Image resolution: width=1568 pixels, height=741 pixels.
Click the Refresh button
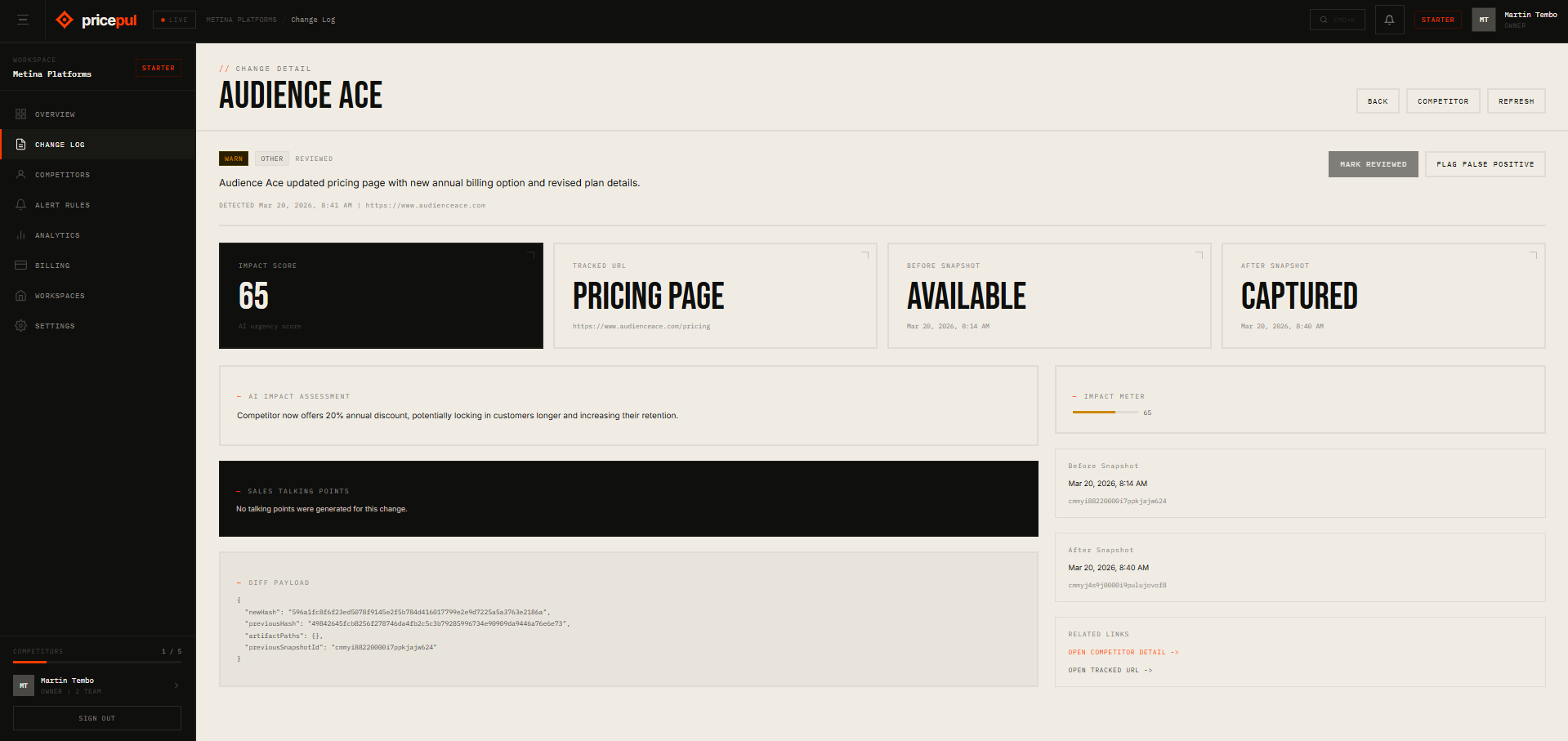click(x=1516, y=101)
